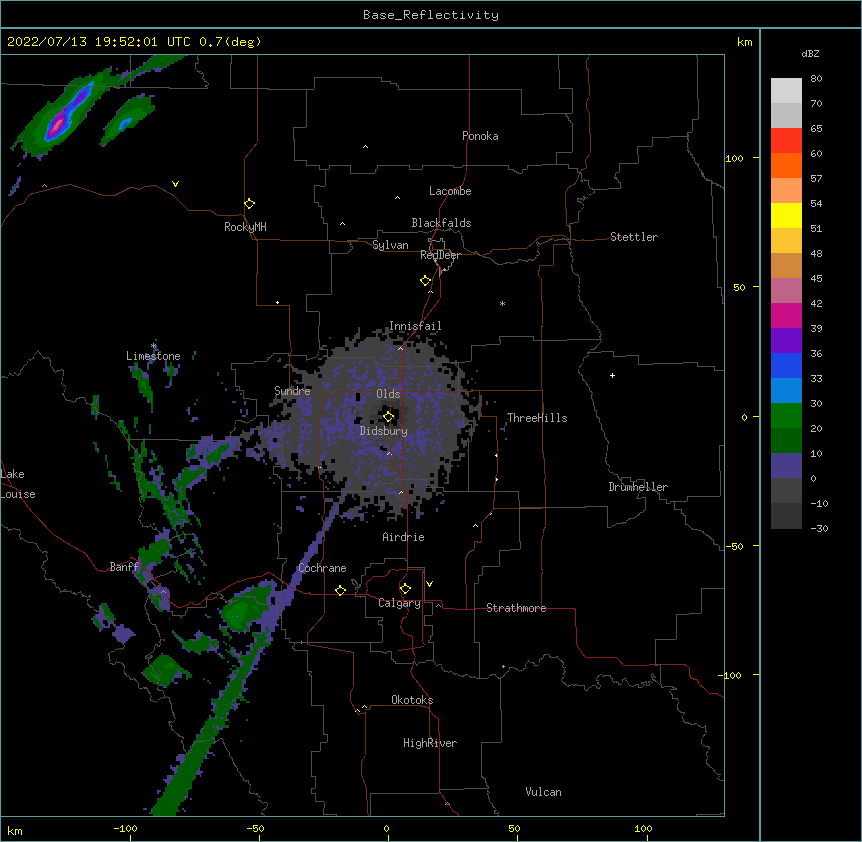Click the Airdrie city label
The width and height of the screenshot is (862, 842).
pos(403,537)
